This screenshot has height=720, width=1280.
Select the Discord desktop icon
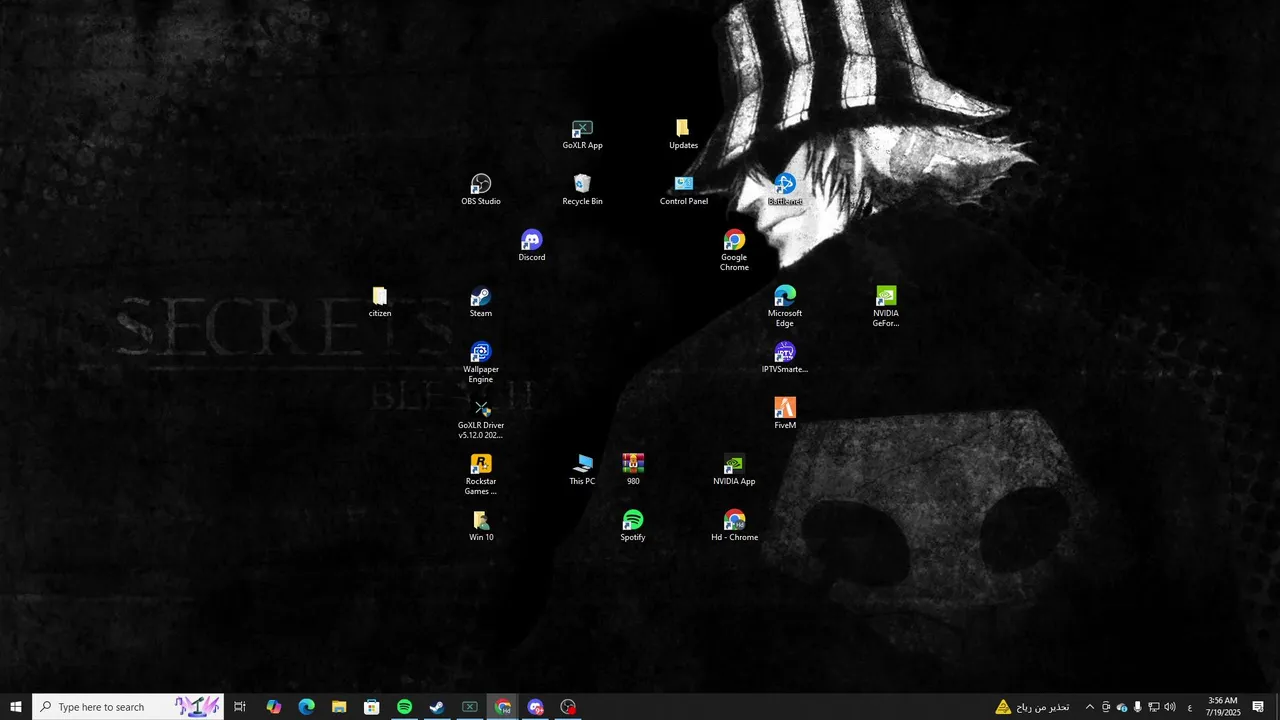(532, 247)
